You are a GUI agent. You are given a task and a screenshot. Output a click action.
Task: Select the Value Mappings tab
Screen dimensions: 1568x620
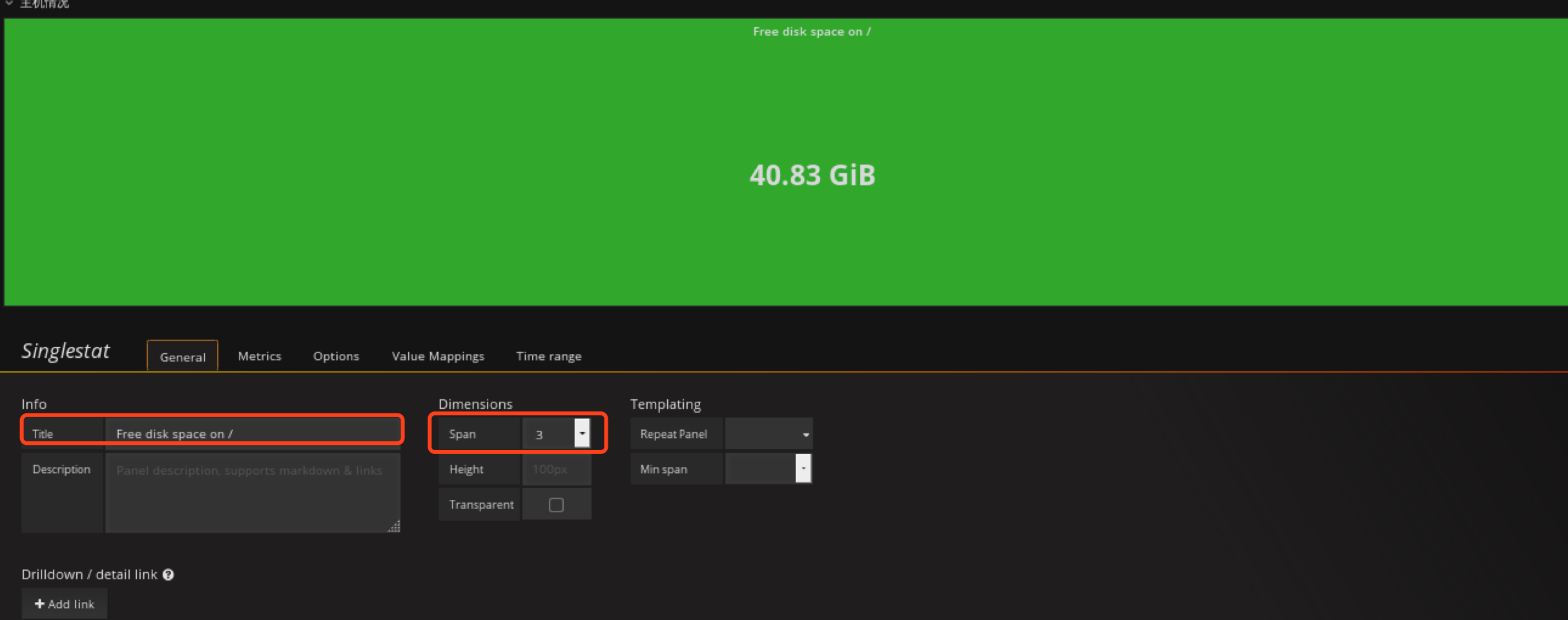437,356
